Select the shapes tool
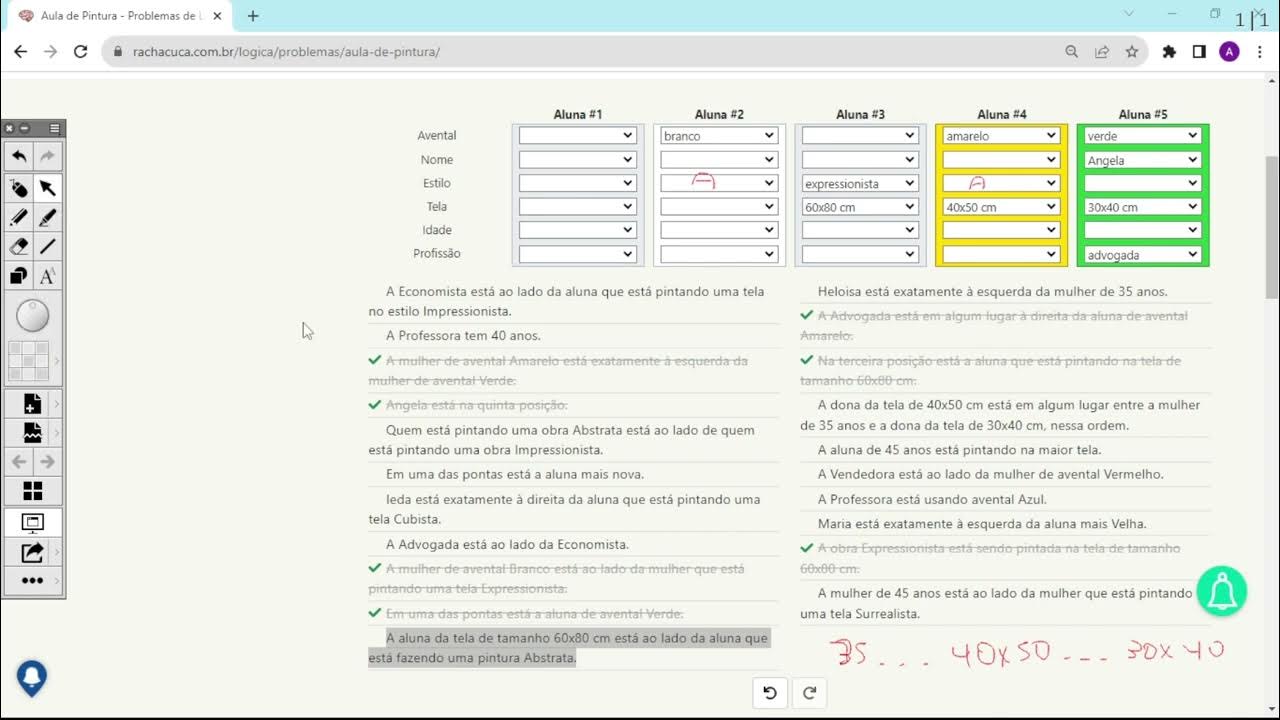 [19, 276]
